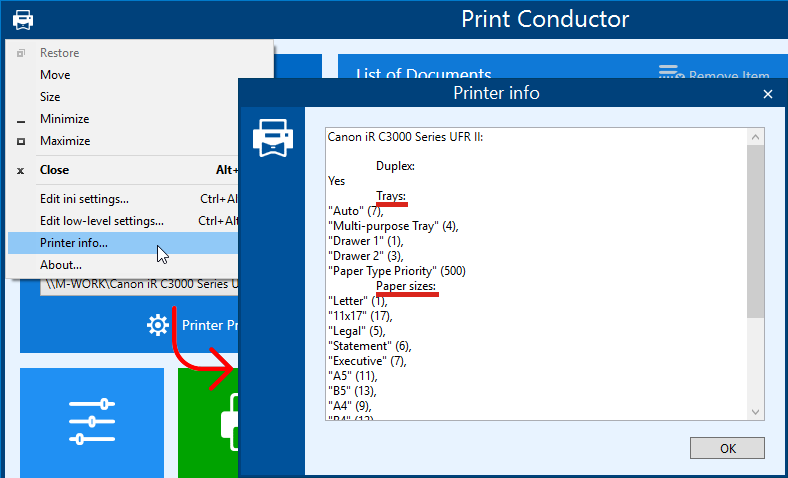Click the Print Conductor title bar printer icon
788x478 pixels.
[x=23, y=19]
